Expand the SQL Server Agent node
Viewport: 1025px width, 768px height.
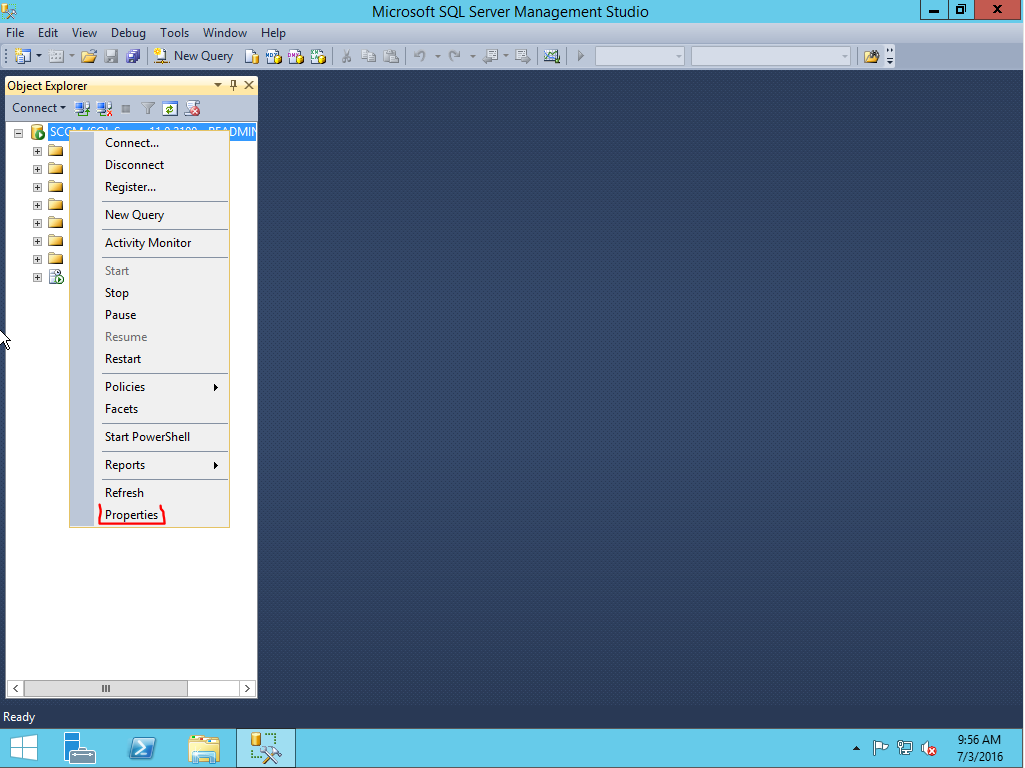[37, 278]
